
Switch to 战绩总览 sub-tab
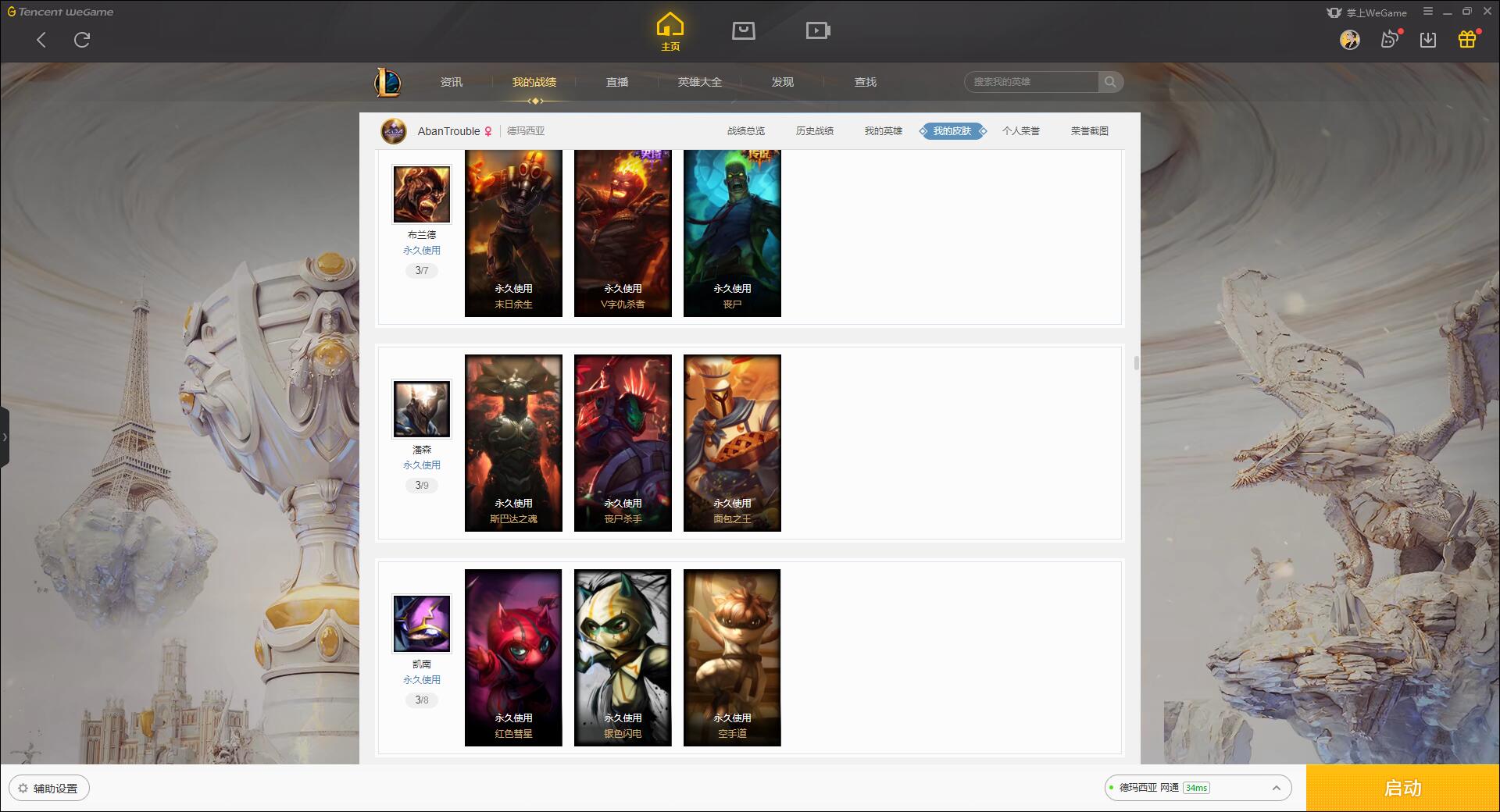[x=746, y=131]
